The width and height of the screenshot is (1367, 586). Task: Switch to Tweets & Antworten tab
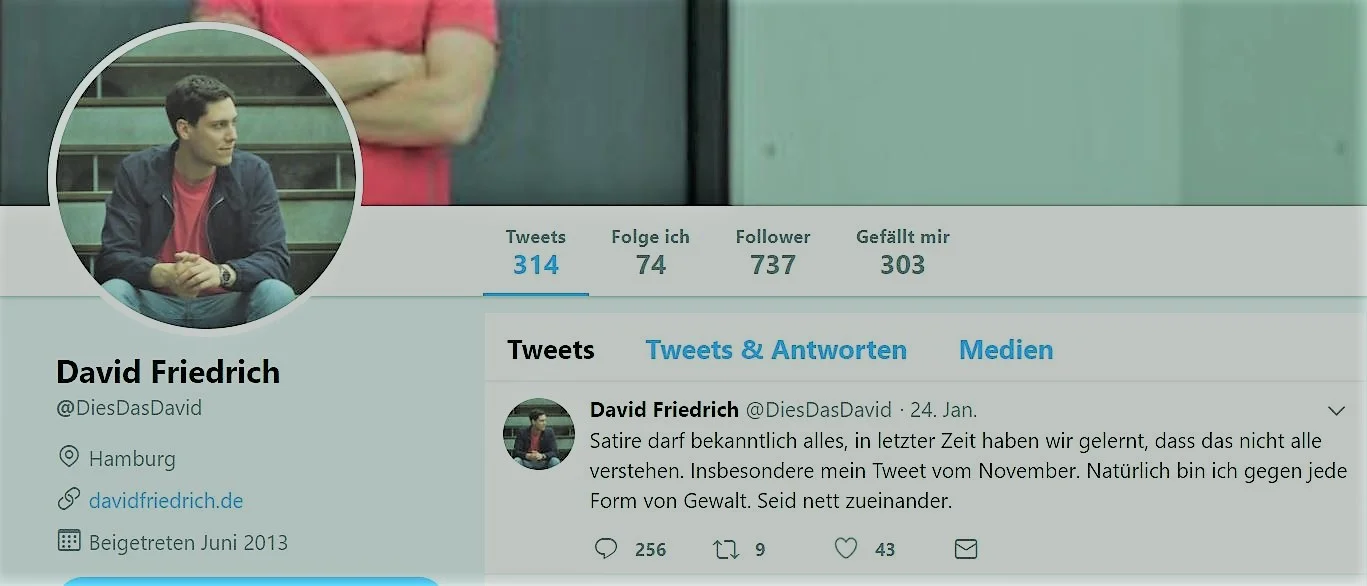point(776,350)
